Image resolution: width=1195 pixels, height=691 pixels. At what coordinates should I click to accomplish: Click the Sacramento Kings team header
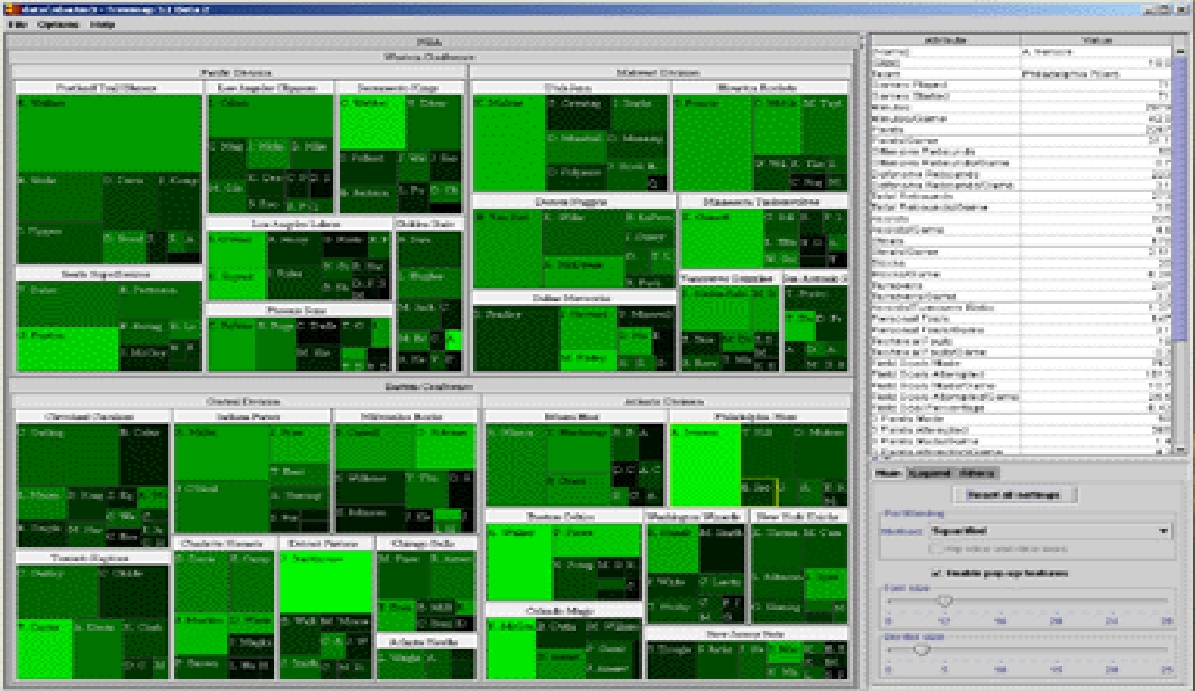pos(400,88)
